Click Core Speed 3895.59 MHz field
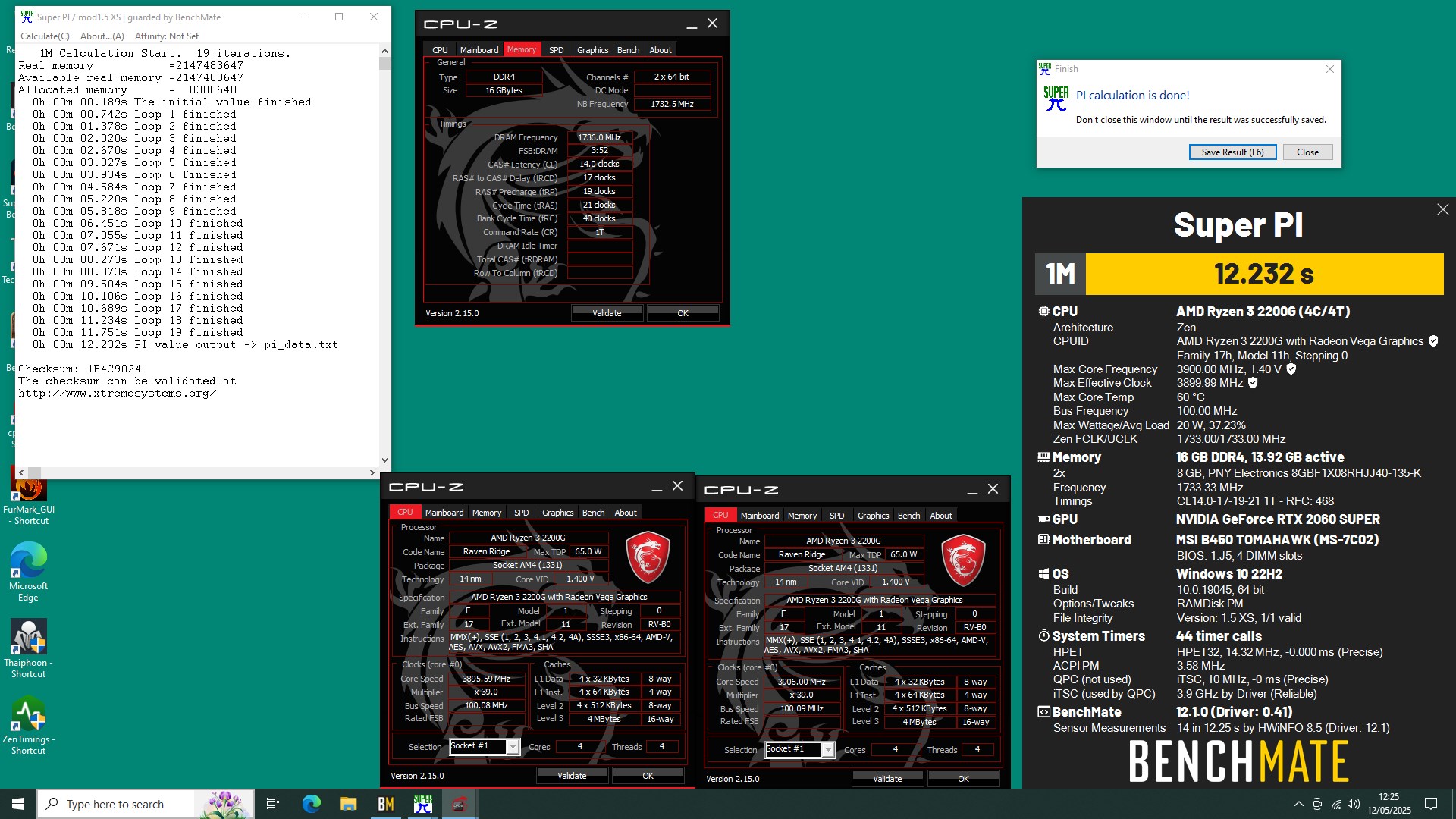This screenshot has height=819, width=1456. (x=486, y=679)
